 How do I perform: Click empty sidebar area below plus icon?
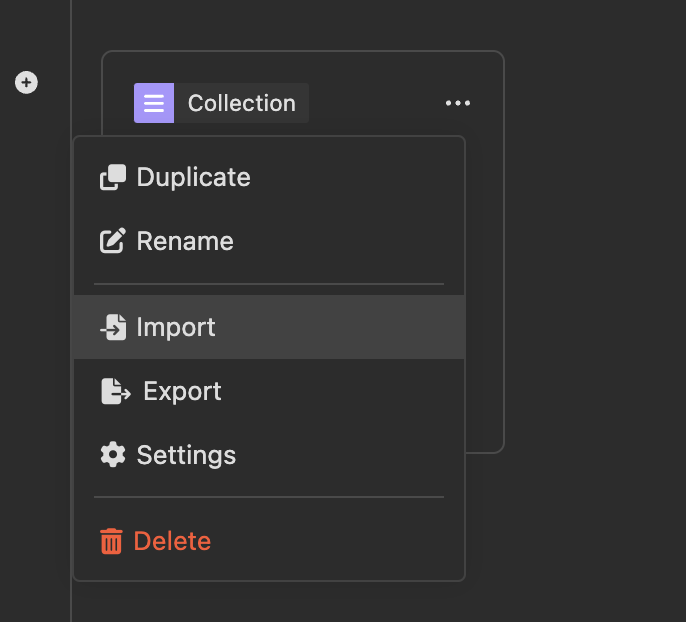[x=30, y=300]
